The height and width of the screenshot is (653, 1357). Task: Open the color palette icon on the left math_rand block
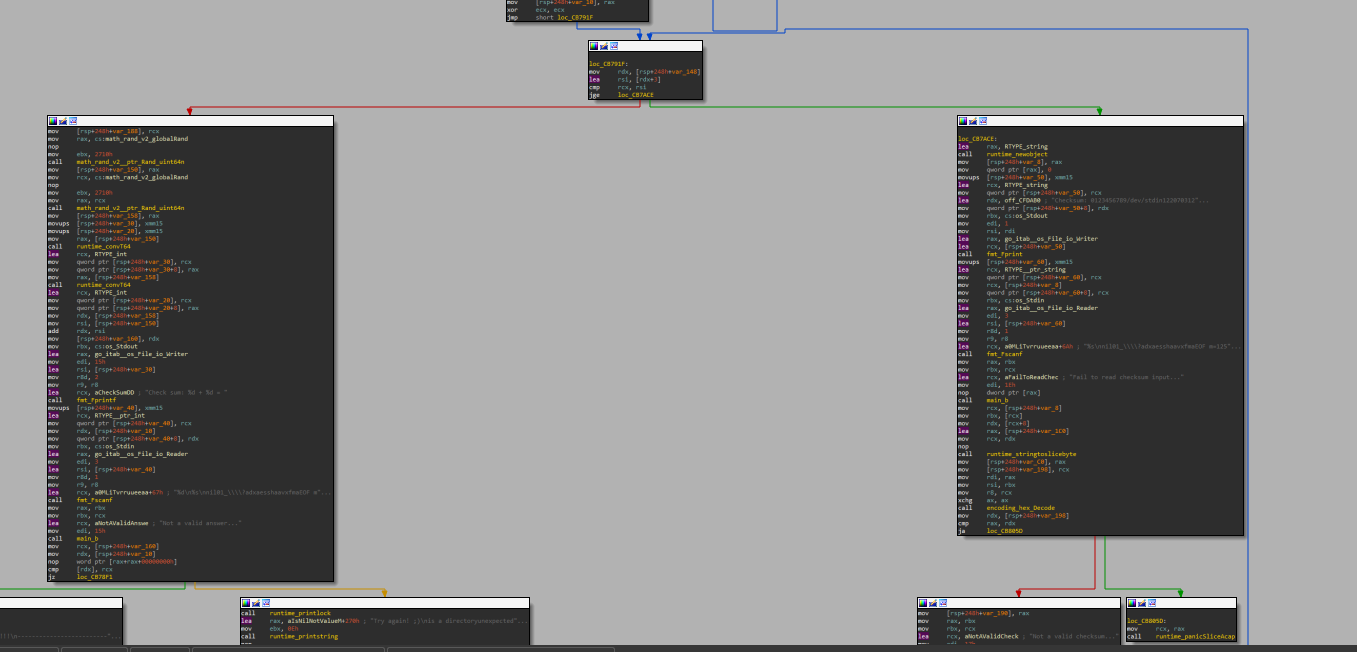51,120
